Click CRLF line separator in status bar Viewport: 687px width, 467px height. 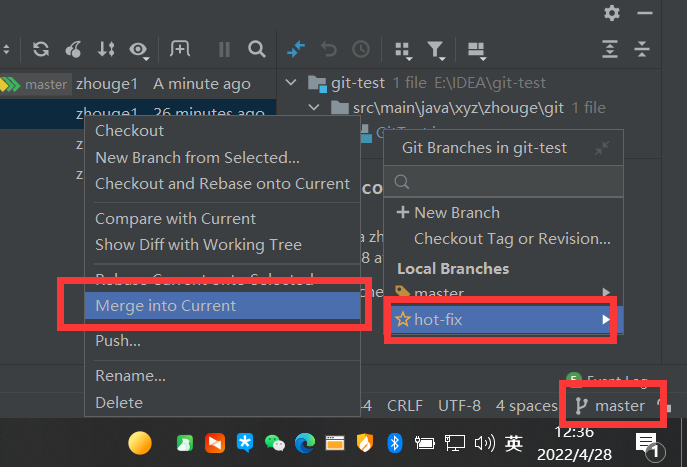coord(405,406)
